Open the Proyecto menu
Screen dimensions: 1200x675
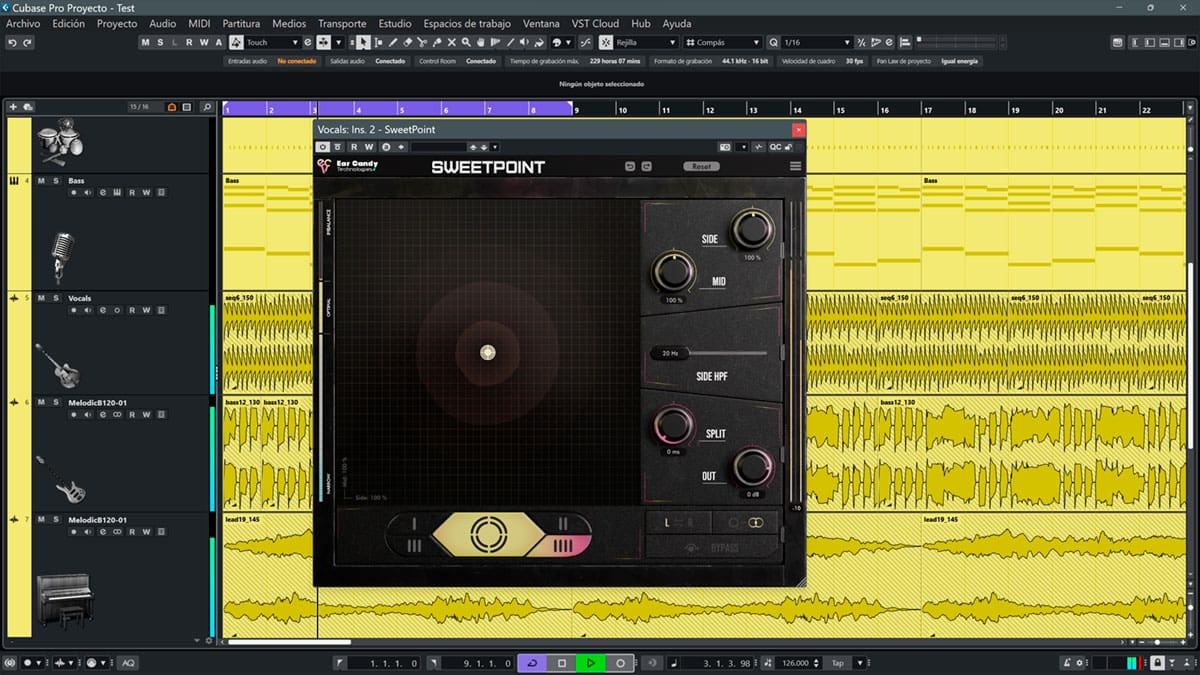[117, 23]
